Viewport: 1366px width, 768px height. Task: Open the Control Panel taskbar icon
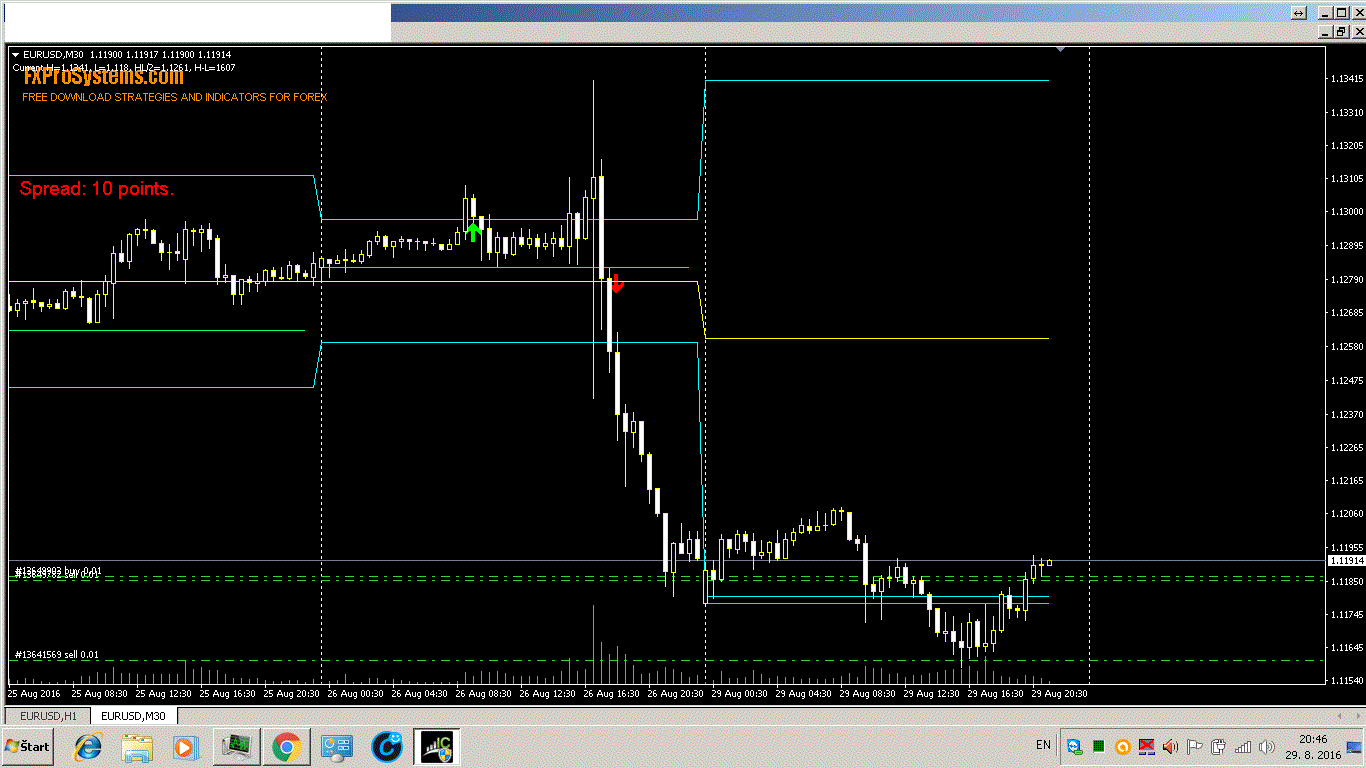(337, 746)
